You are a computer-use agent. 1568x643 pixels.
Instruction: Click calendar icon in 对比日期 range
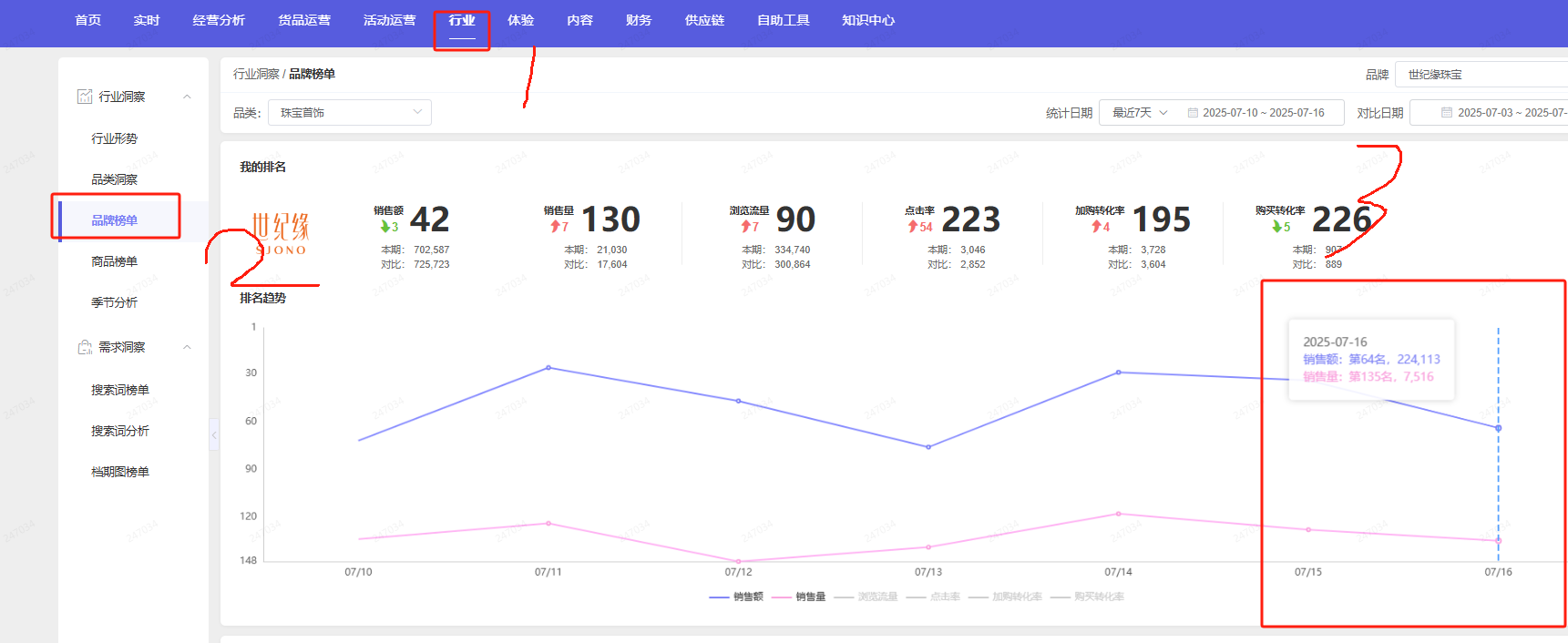[1446, 113]
